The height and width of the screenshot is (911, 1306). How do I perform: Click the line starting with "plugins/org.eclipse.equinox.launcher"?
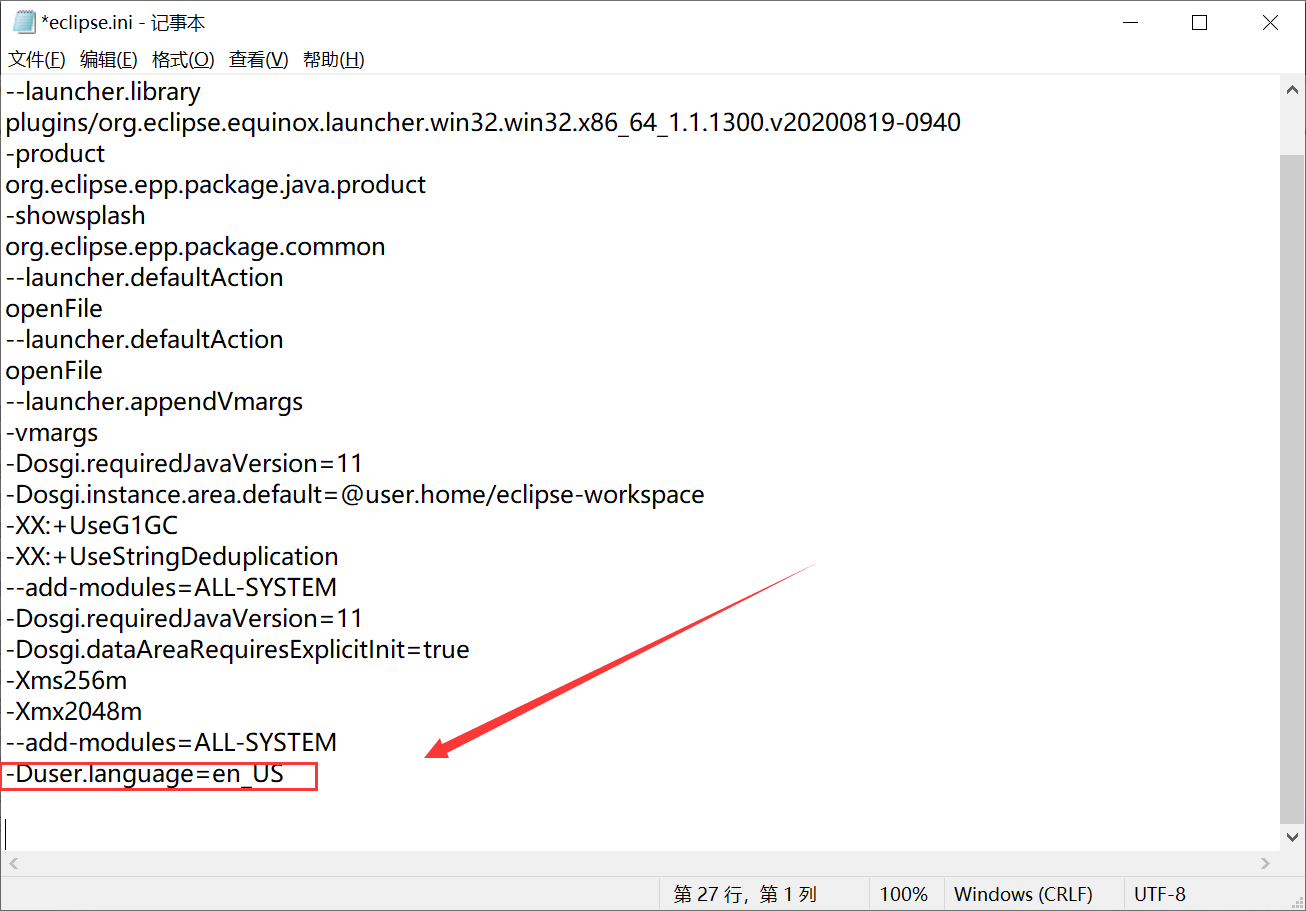[x=483, y=123]
